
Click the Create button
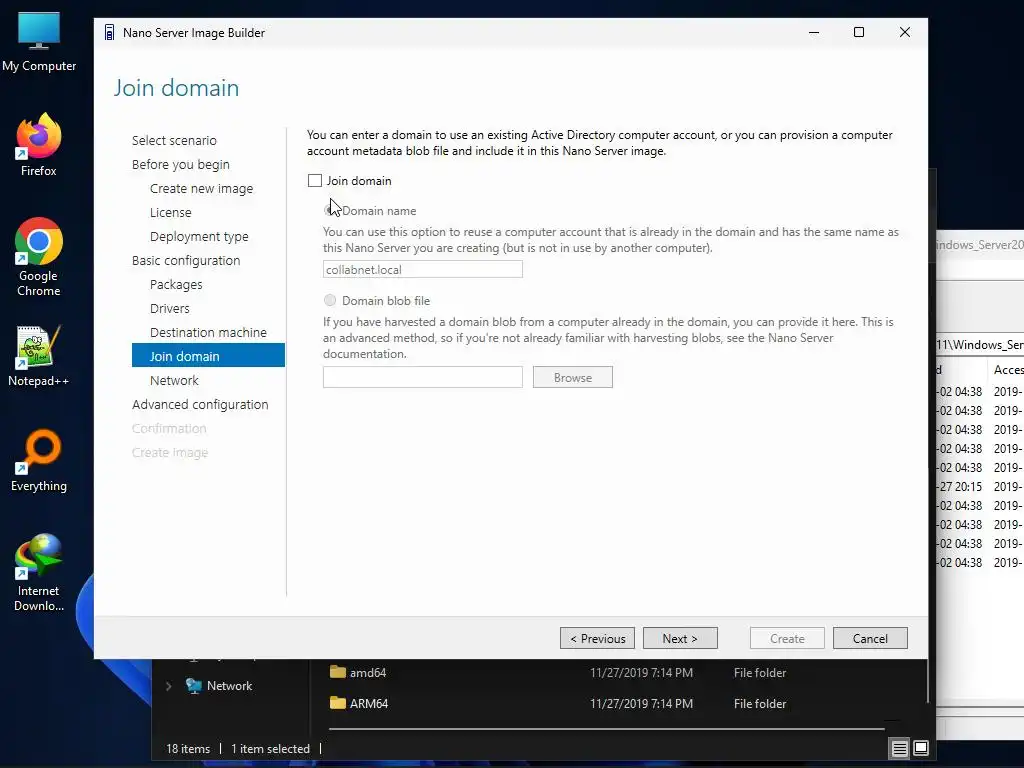pos(787,638)
